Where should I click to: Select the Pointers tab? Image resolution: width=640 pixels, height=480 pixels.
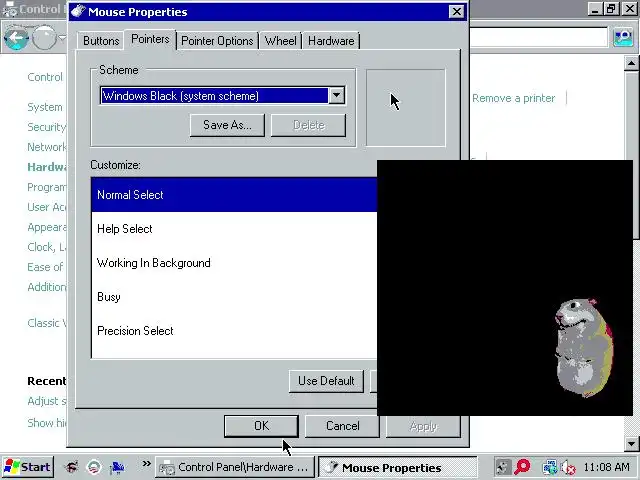[x=150, y=39]
